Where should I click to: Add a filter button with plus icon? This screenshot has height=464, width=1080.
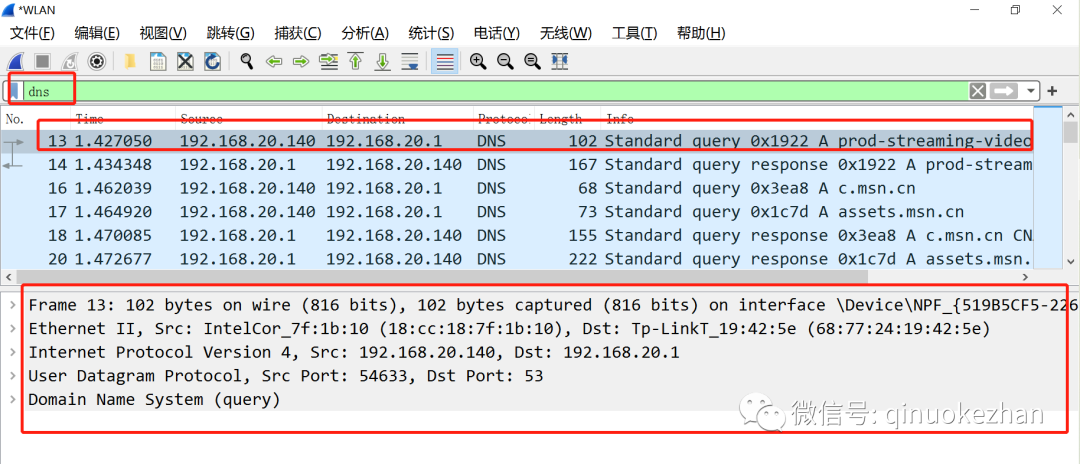pos(1052,91)
